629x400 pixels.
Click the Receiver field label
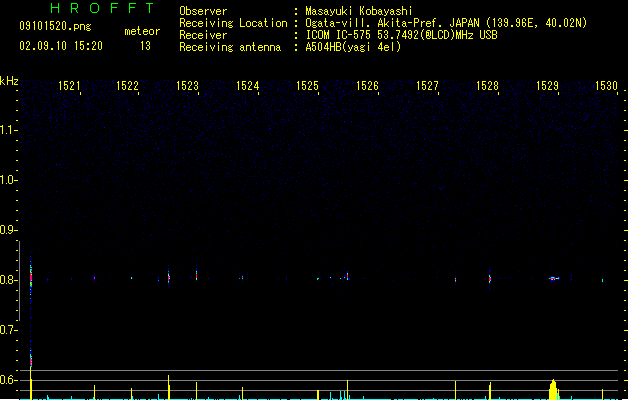tap(203, 35)
